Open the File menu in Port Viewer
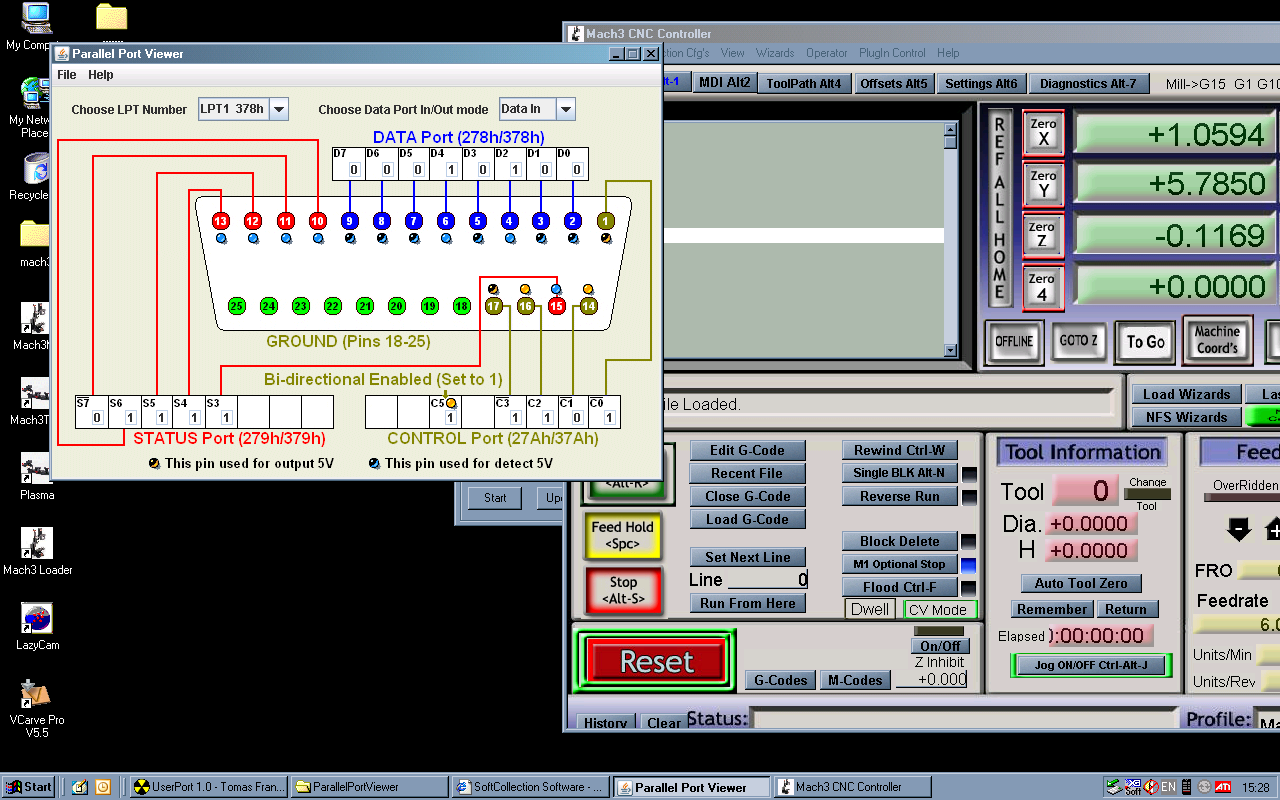This screenshot has width=1280, height=800. tap(67, 75)
